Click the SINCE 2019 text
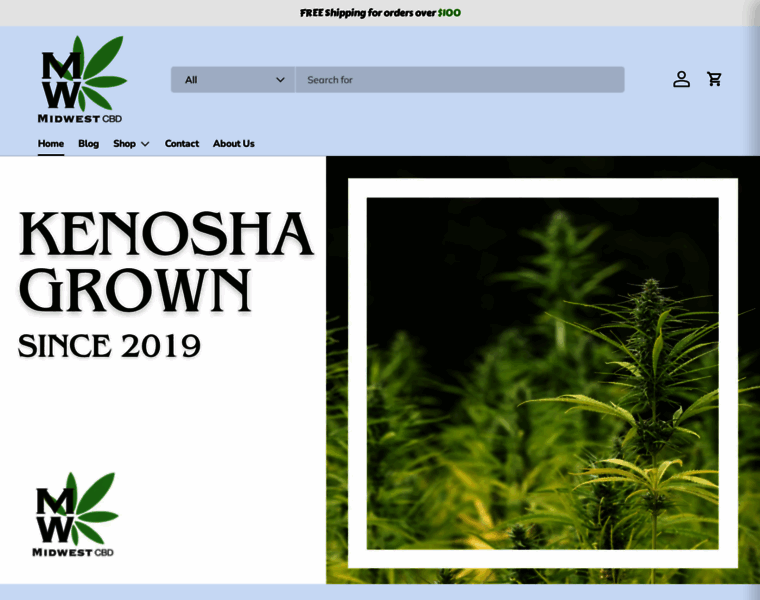Viewport: 760px width, 600px height. 109,346
